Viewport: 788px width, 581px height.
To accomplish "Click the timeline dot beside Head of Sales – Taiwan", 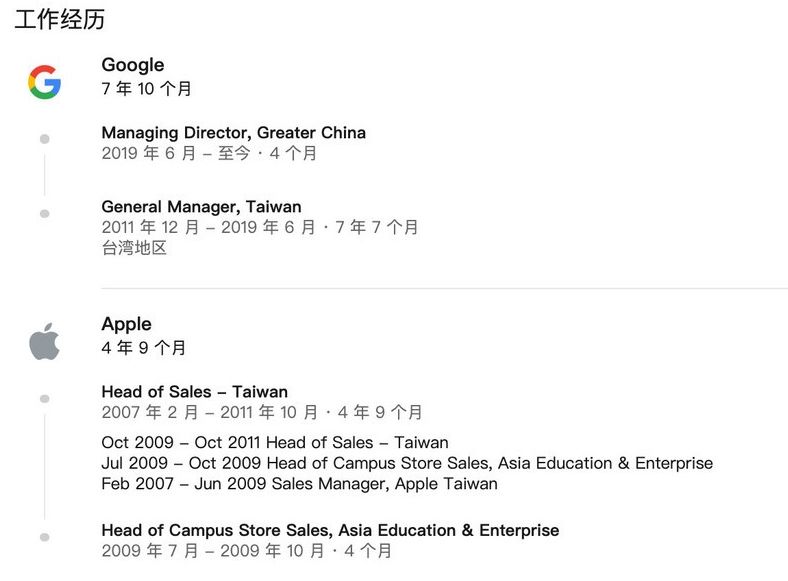I will coord(44,399).
